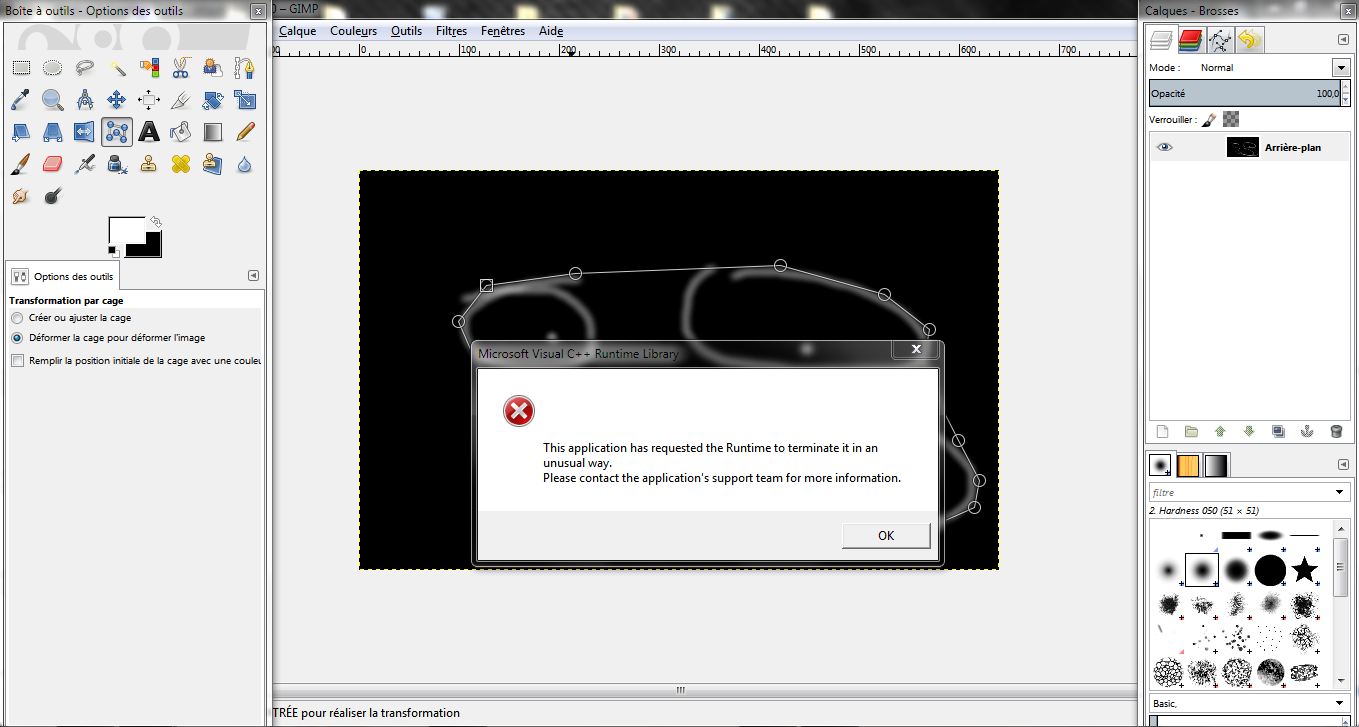Enable 'Remplir la position initiale' checkbox
This screenshot has width=1359, height=727.
click(x=17, y=361)
